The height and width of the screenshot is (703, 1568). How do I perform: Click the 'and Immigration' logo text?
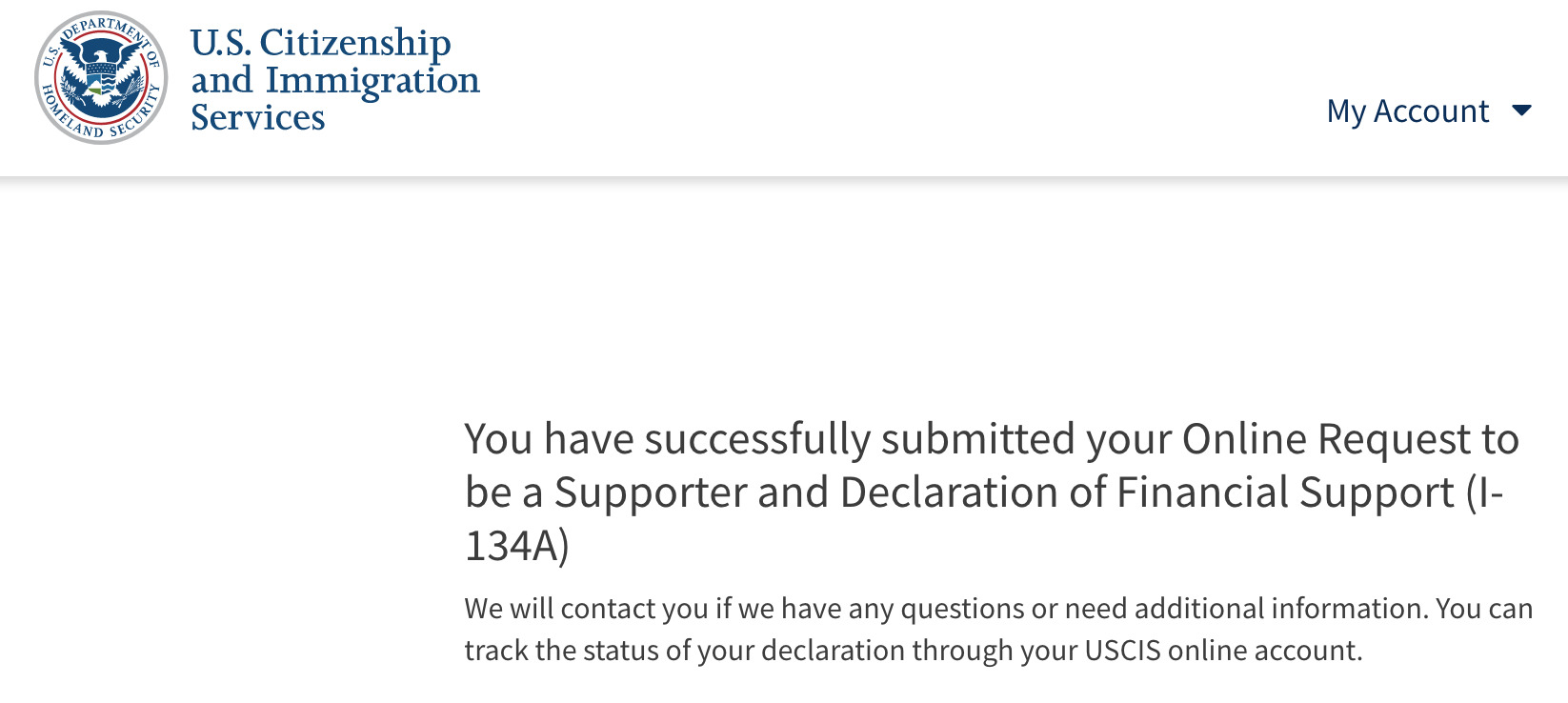[335, 80]
